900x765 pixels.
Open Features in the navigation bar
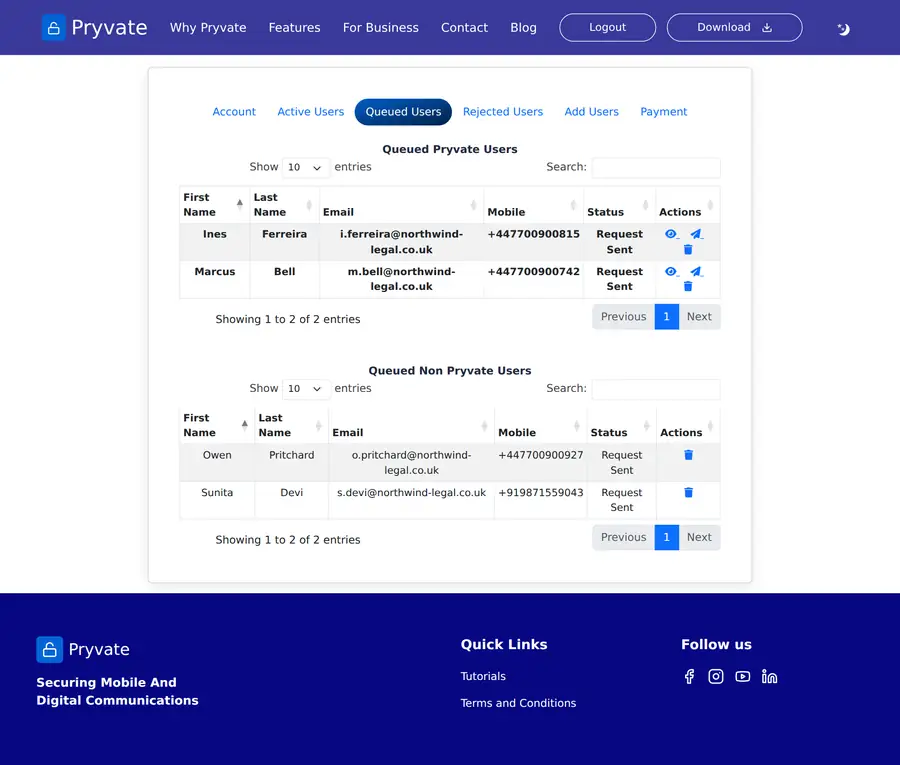(294, 28)
